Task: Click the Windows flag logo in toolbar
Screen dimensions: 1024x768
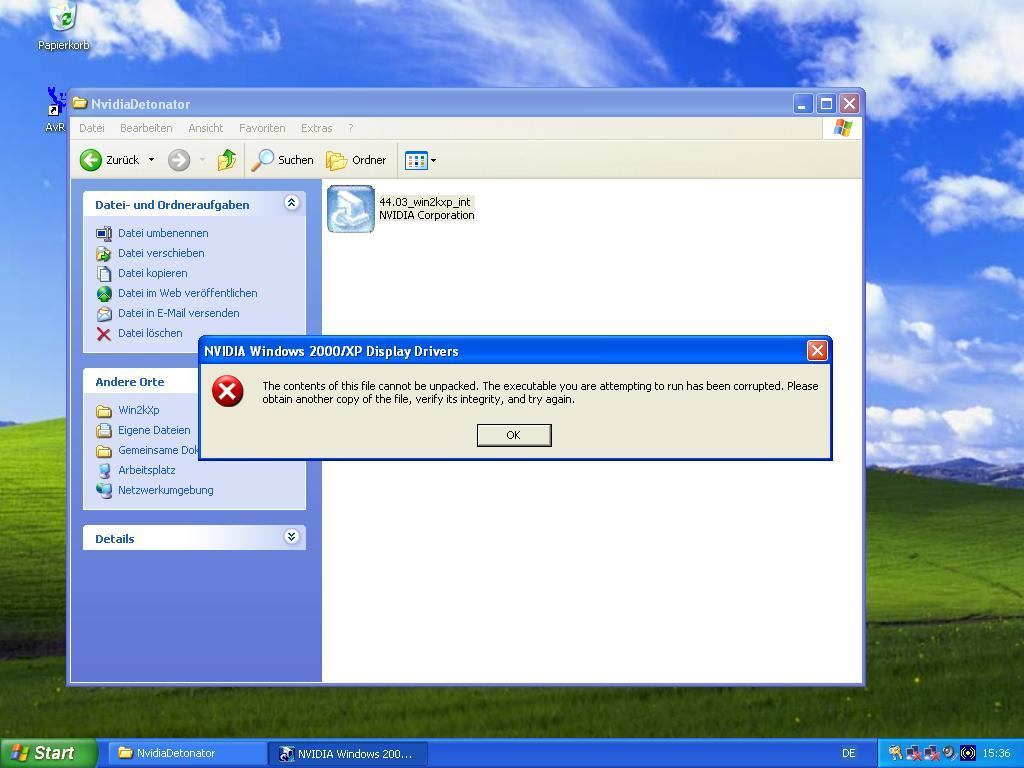Action: [842, 127]
